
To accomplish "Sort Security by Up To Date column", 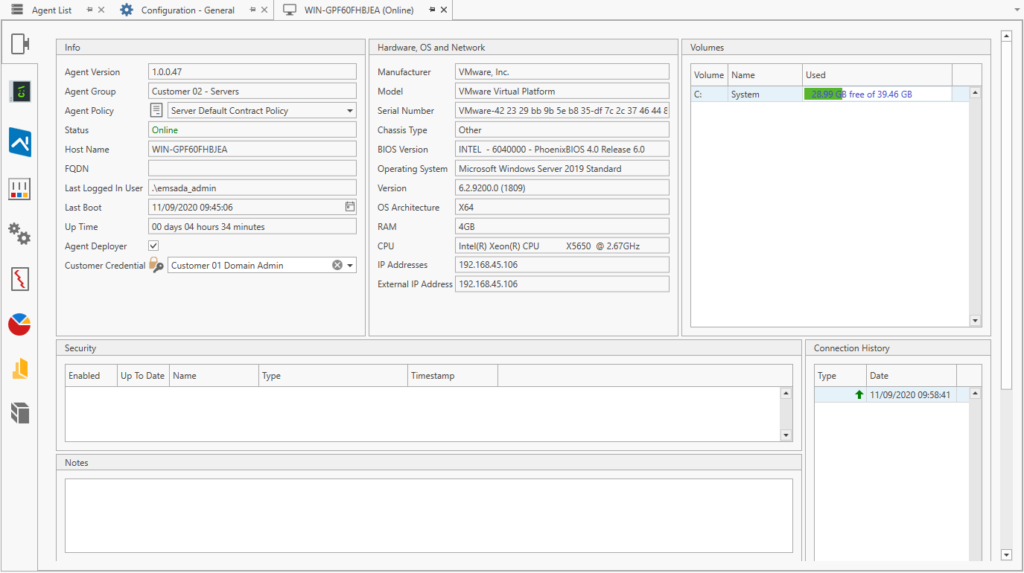I will [x=143, y=376].
